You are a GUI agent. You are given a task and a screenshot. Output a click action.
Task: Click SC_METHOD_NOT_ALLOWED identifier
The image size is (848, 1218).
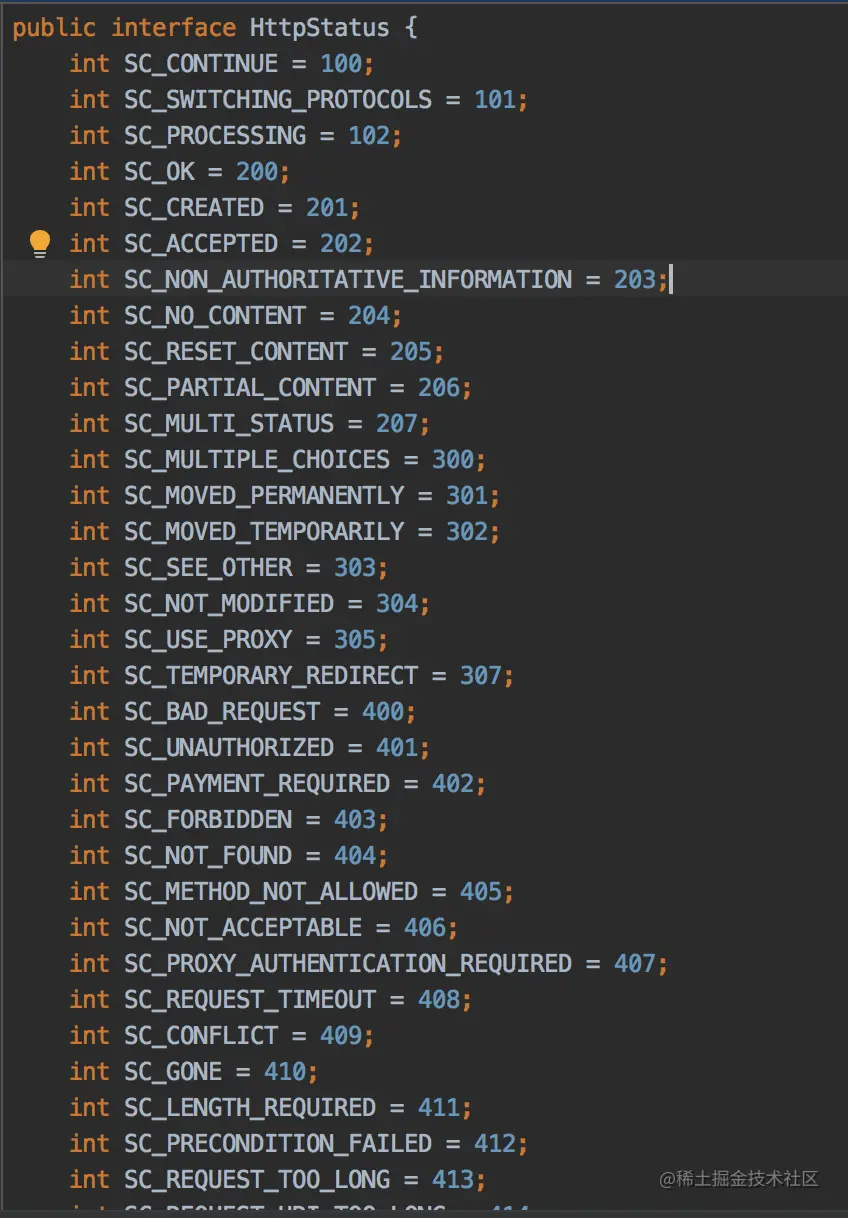[x=271, y=892]
